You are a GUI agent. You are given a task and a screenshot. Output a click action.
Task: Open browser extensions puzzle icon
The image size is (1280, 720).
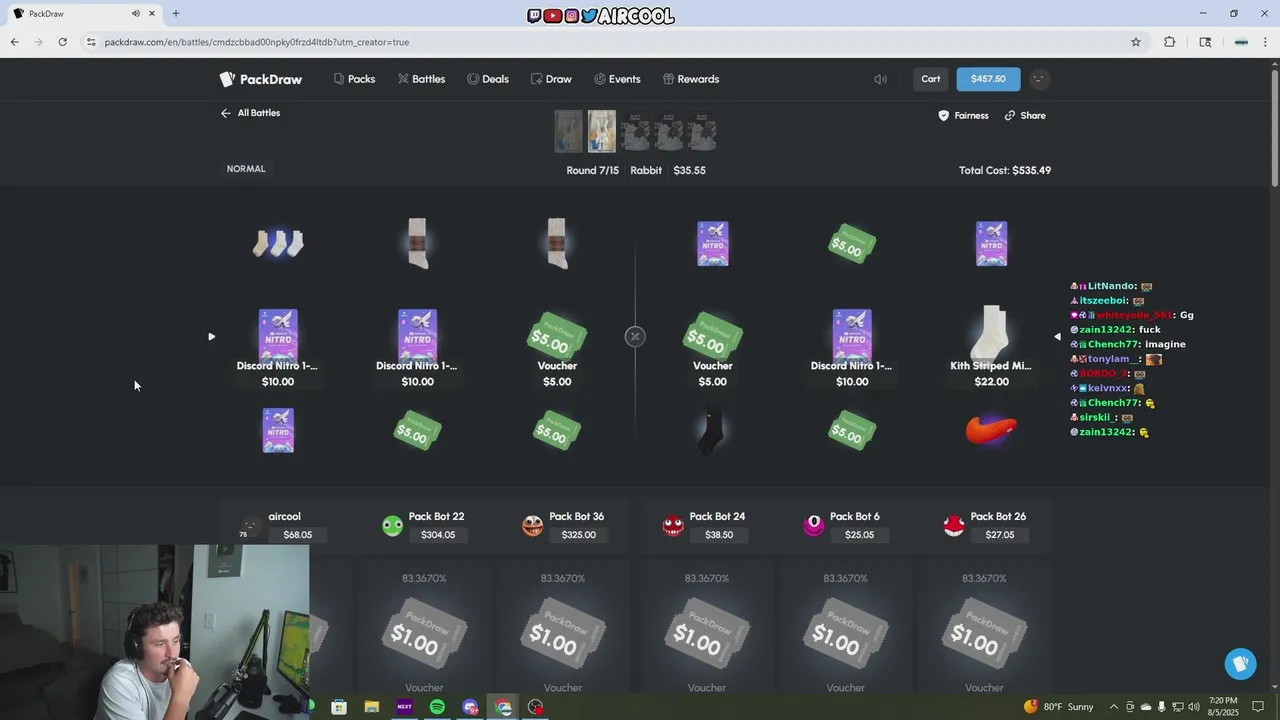pos(1169,42)
